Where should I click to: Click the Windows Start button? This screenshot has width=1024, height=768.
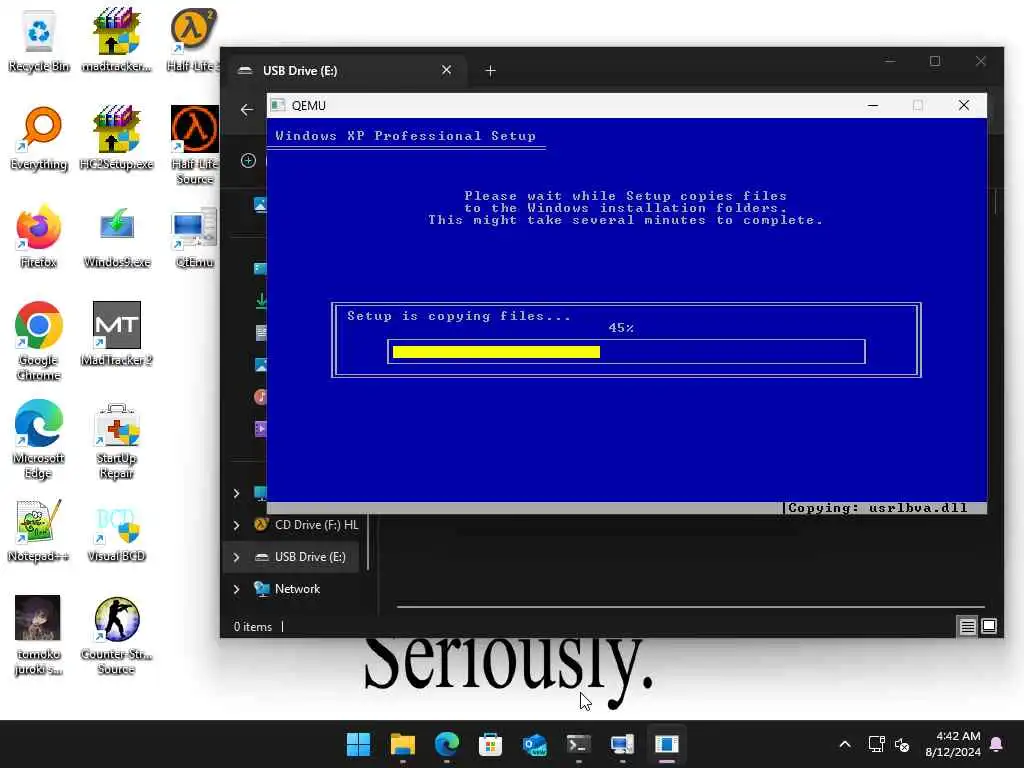pyautogui.click(x=358, y=744)
